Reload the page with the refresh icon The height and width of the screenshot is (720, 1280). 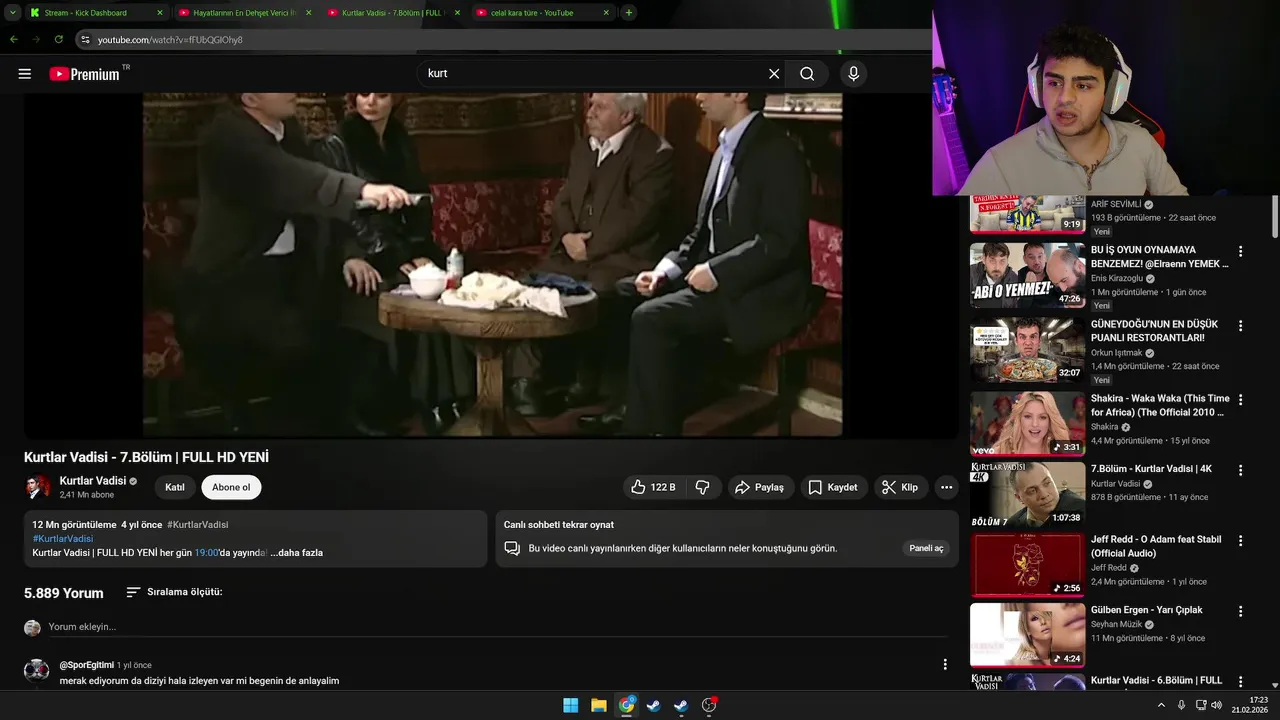coord(59,39)
